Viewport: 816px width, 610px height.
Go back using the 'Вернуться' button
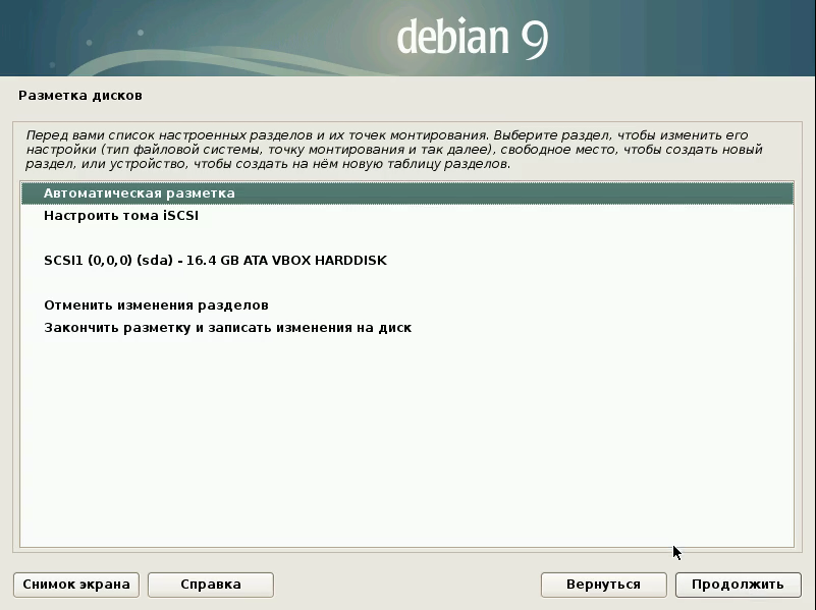pos(602,584)
